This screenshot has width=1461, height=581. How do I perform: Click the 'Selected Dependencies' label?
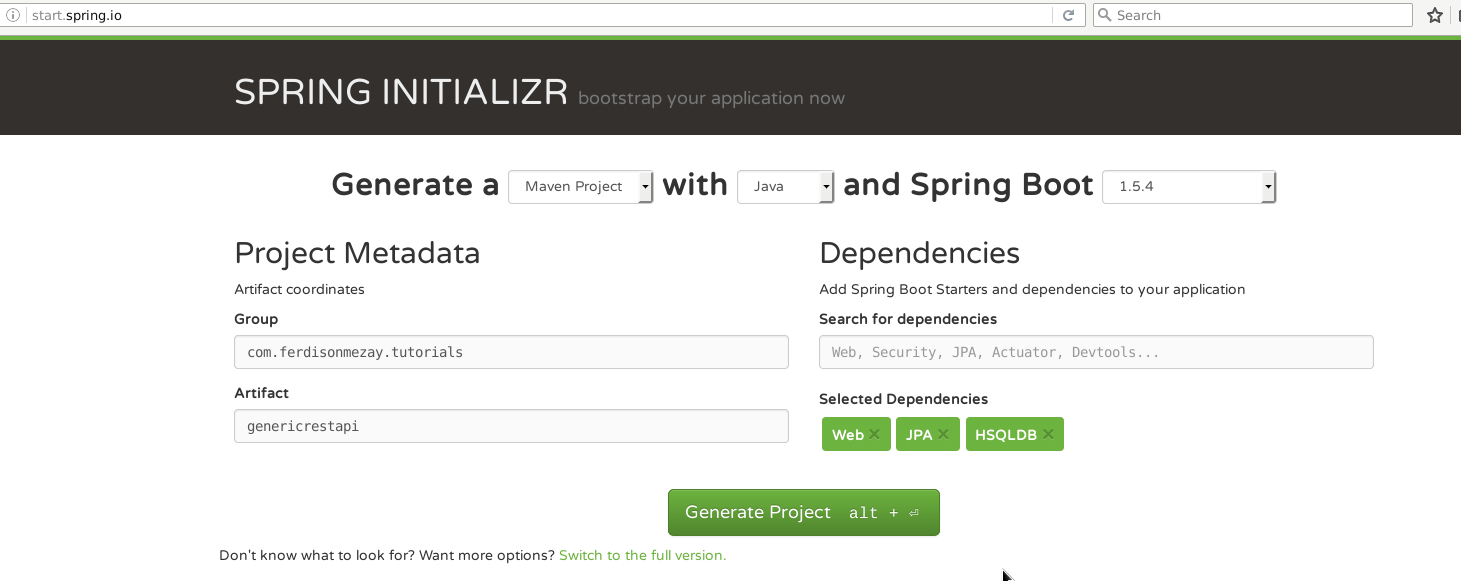(903, 399)
